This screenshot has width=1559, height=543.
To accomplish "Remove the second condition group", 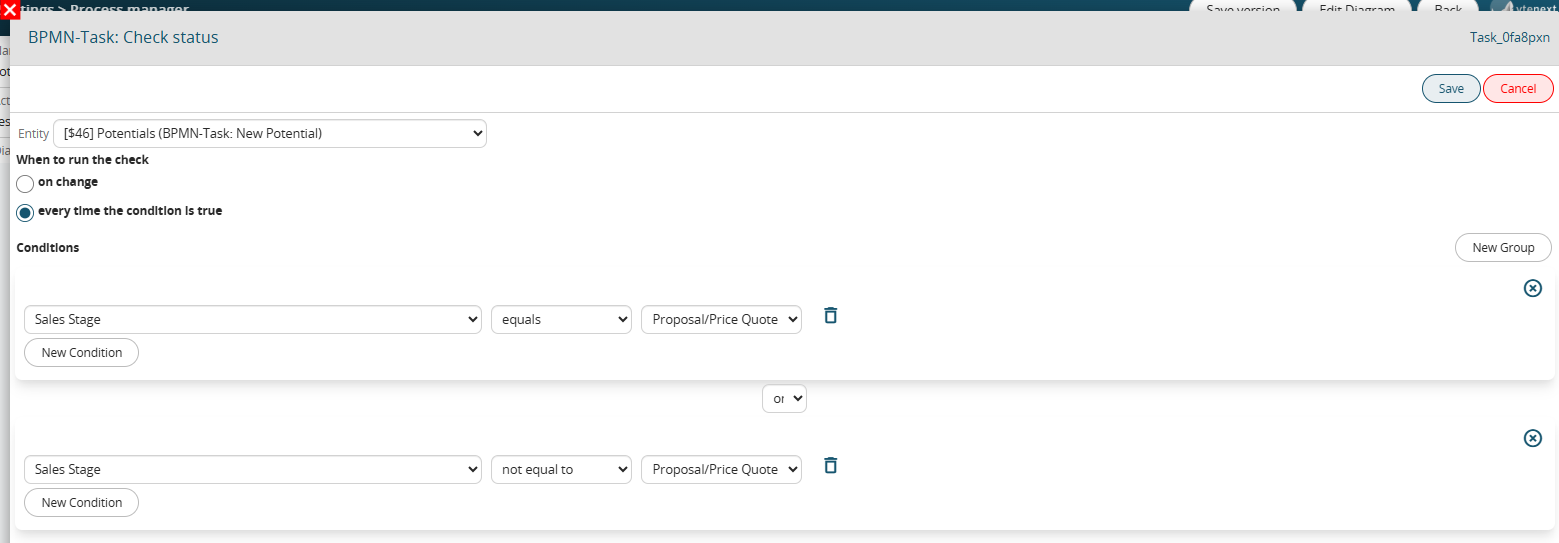I will click(x=1532, y=438).
